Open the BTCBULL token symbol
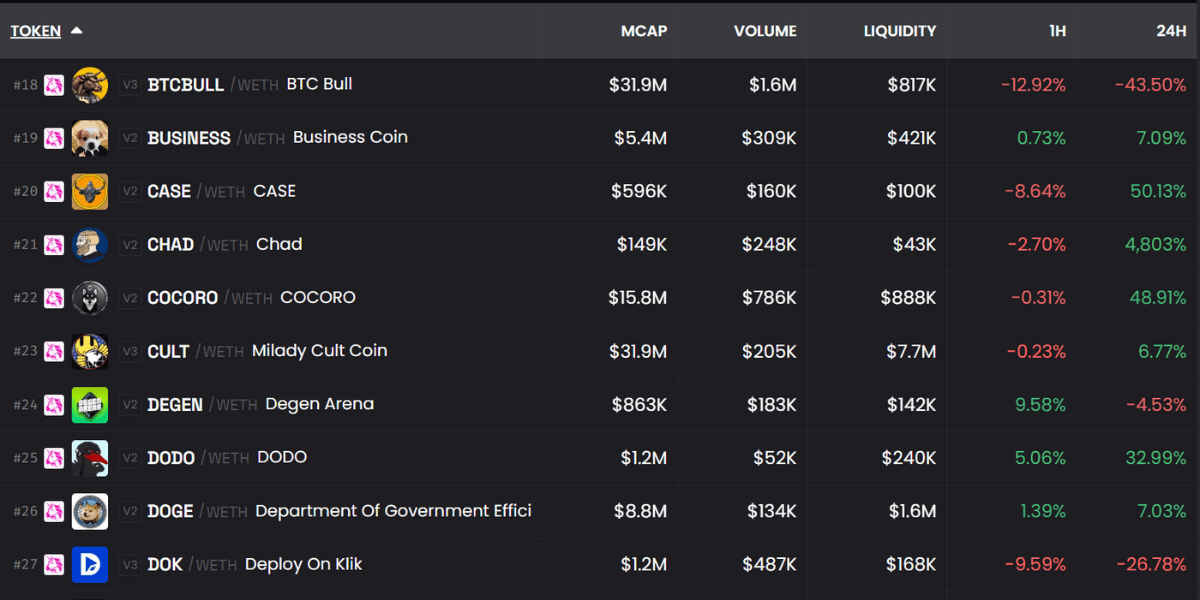The width and height of the screenshot is (1200, 600). tap(186, 85)
